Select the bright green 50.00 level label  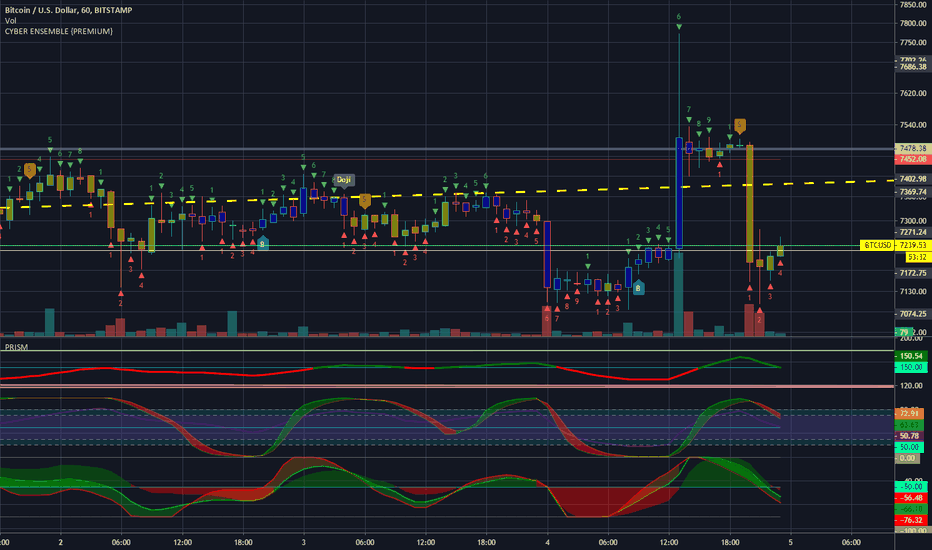[909, 447]
